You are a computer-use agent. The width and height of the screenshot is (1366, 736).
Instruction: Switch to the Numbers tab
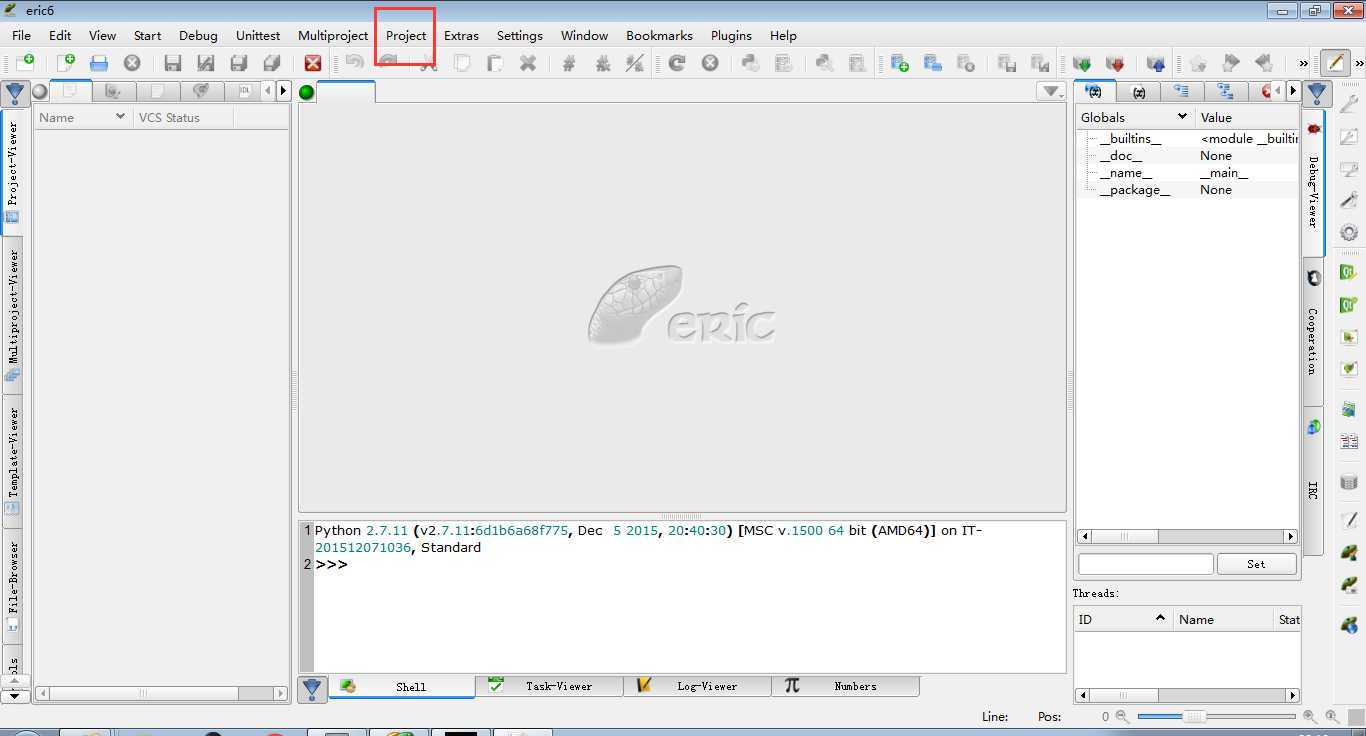(845, 686)
